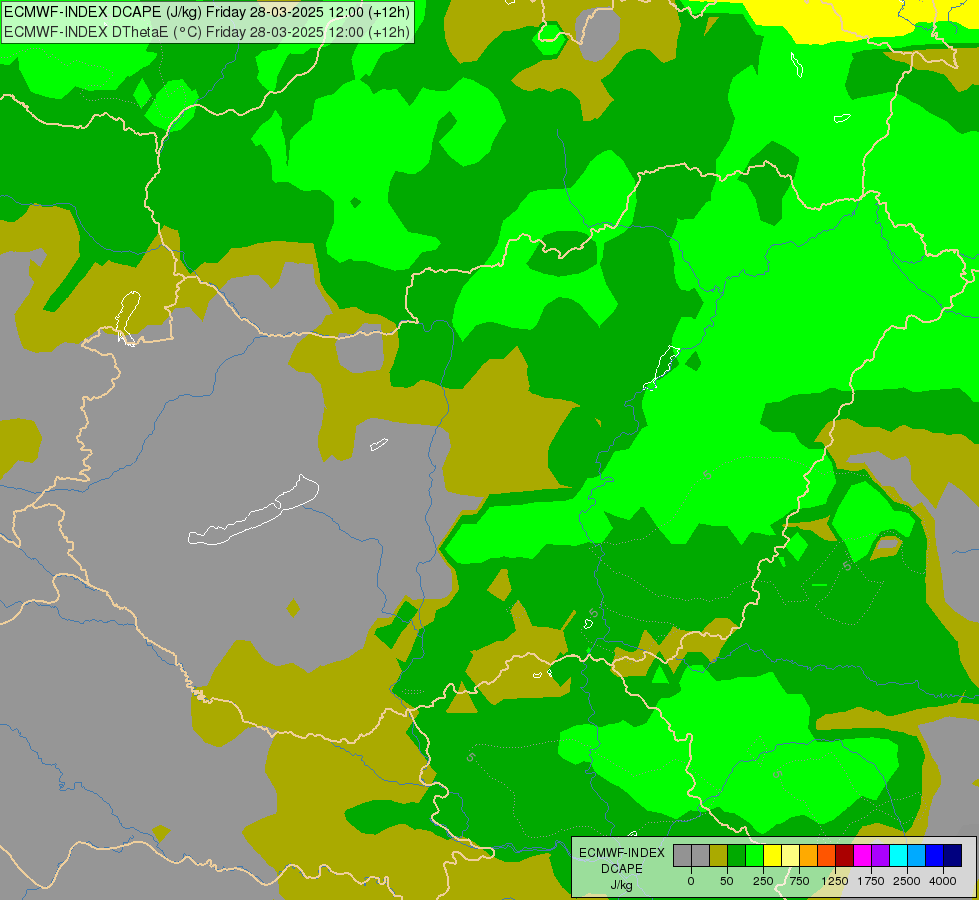This screenshot has height=900, width=979.
Task: Click the legend ECMWF-INDEX label
Action: pyautogui.click(x=622, y=853)
